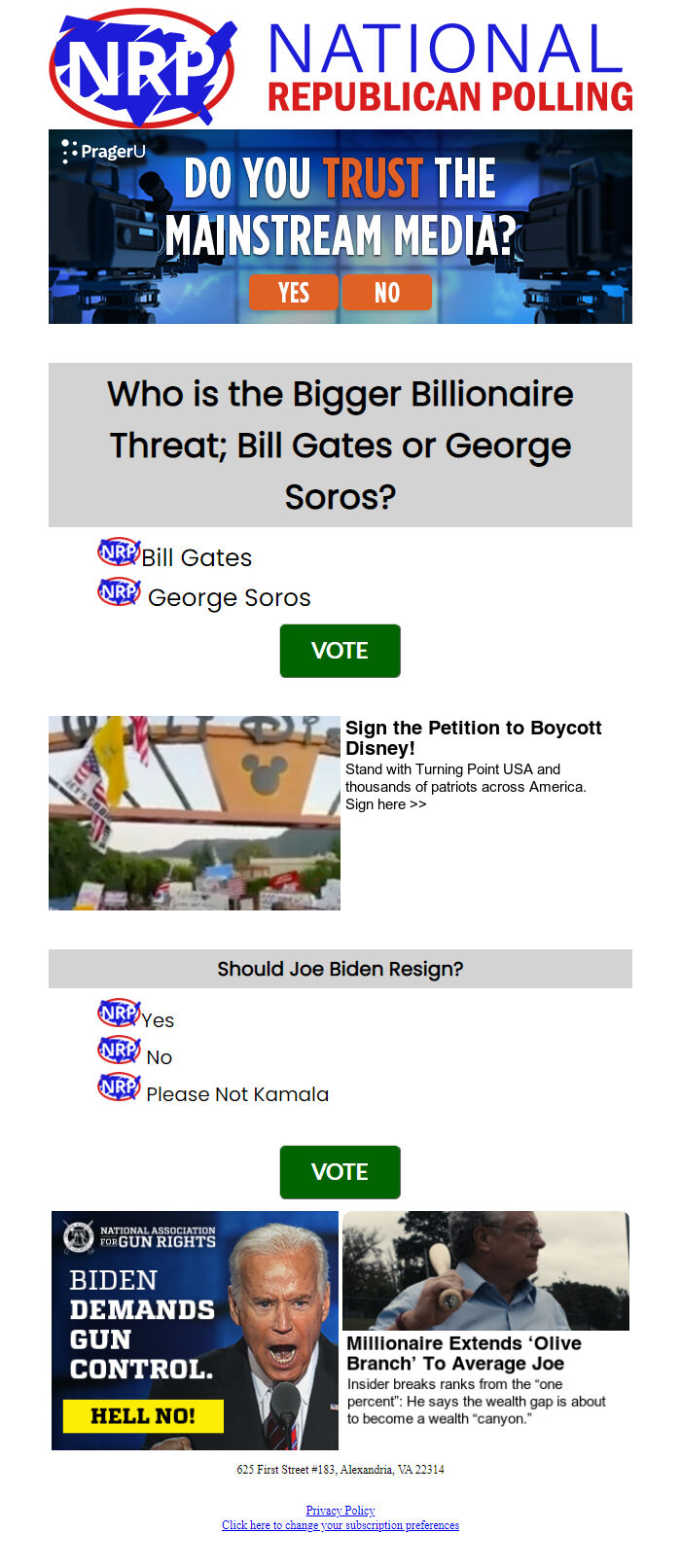681x1568 pixels.
Task: Choose No for Biden resign poll
Action: click(x=119, y=1051)
